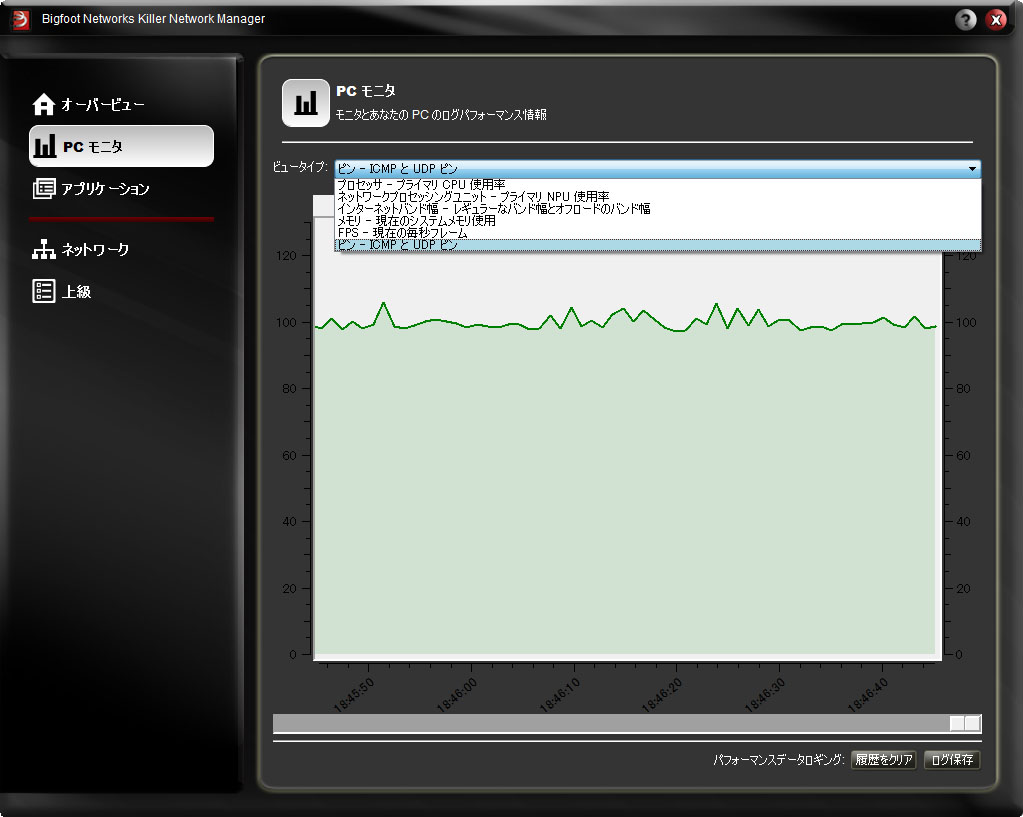Select the PC モニタ sidebar item
The image size is (1023, 817).
tap(121, 146)
